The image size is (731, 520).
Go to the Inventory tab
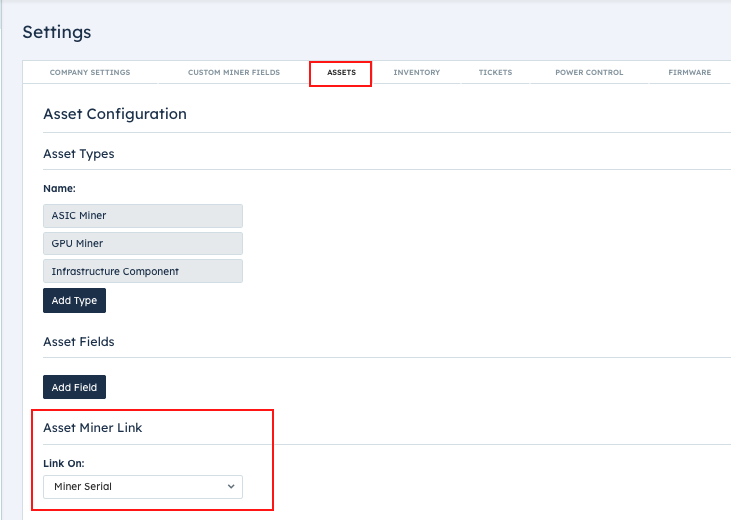(x=417, y=72)
